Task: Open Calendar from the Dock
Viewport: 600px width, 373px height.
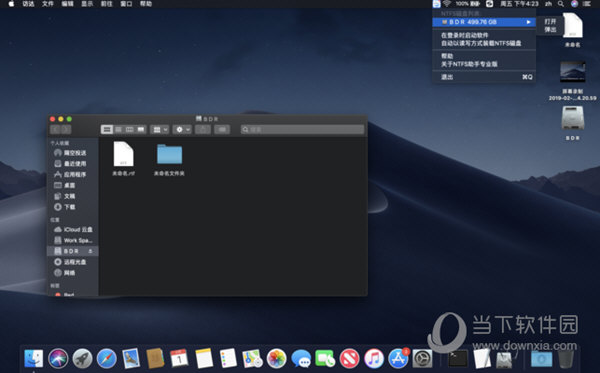Action: [179, 359]
